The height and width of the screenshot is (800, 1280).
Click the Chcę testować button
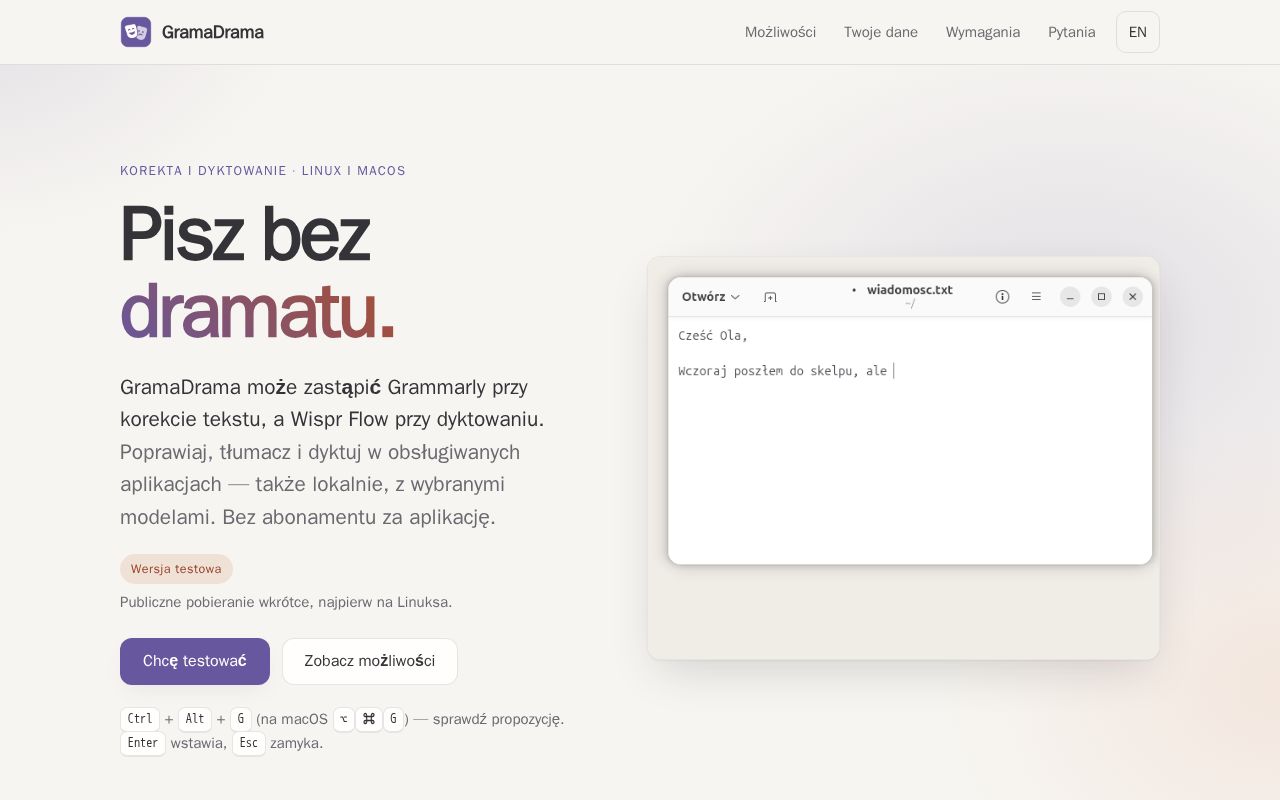pyautogui.click(x=195, y=661)
